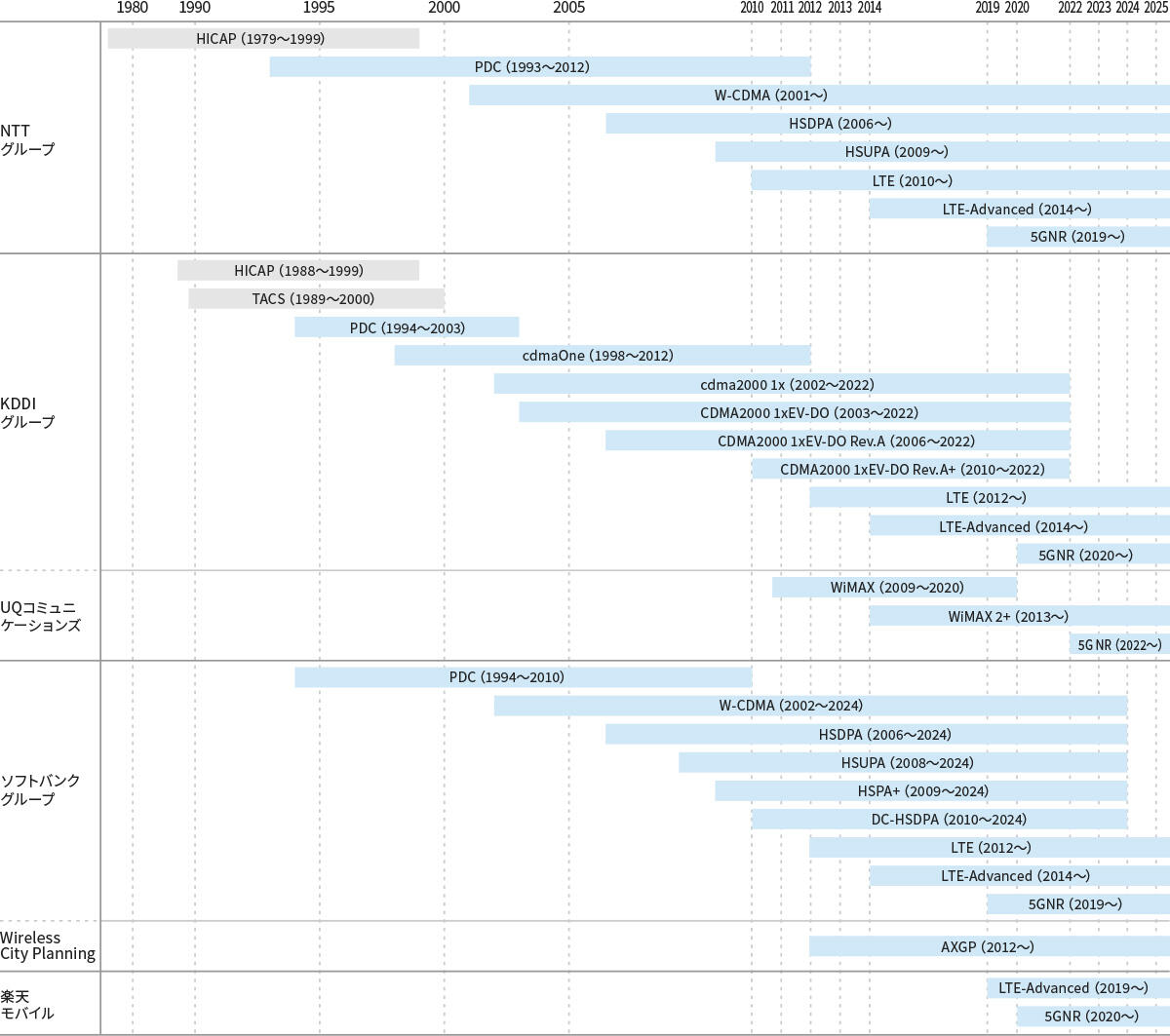Click the KDDI グループ row label
The height and width of the screenshot is (1036, 1170).
tap(27, 413)
